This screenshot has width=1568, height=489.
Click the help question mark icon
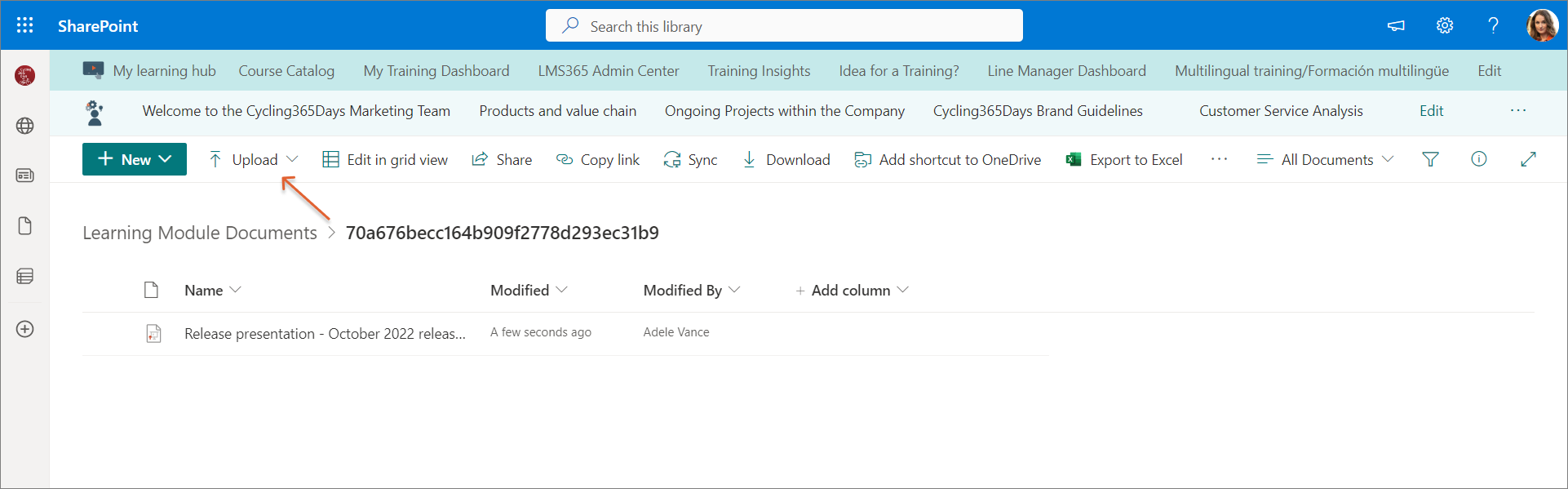[1493, 25]
